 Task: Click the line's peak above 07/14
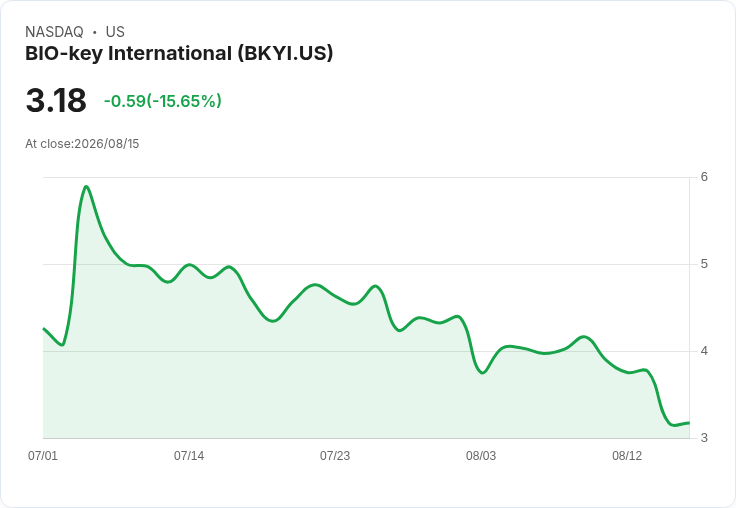189,265
